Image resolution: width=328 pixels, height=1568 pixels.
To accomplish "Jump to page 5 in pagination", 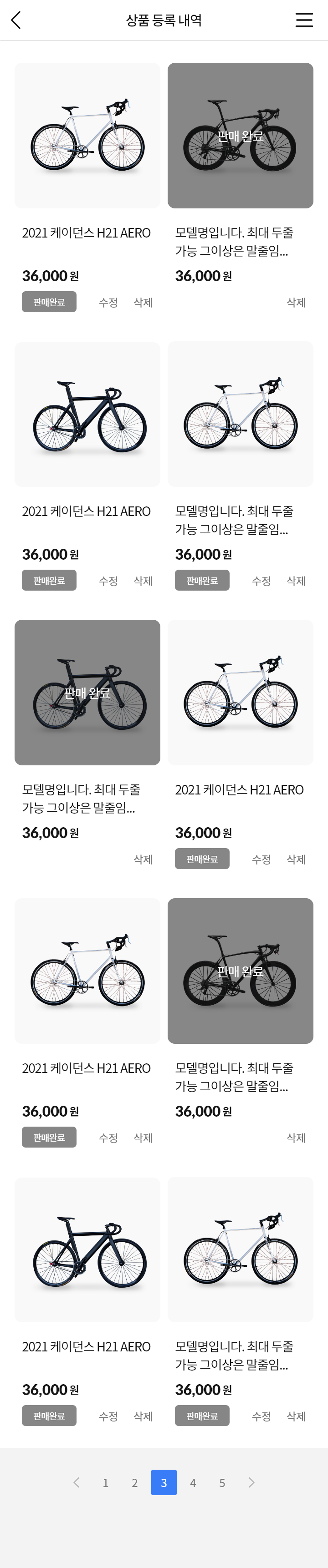I will pyautogui.click(x=222, y=1483).
